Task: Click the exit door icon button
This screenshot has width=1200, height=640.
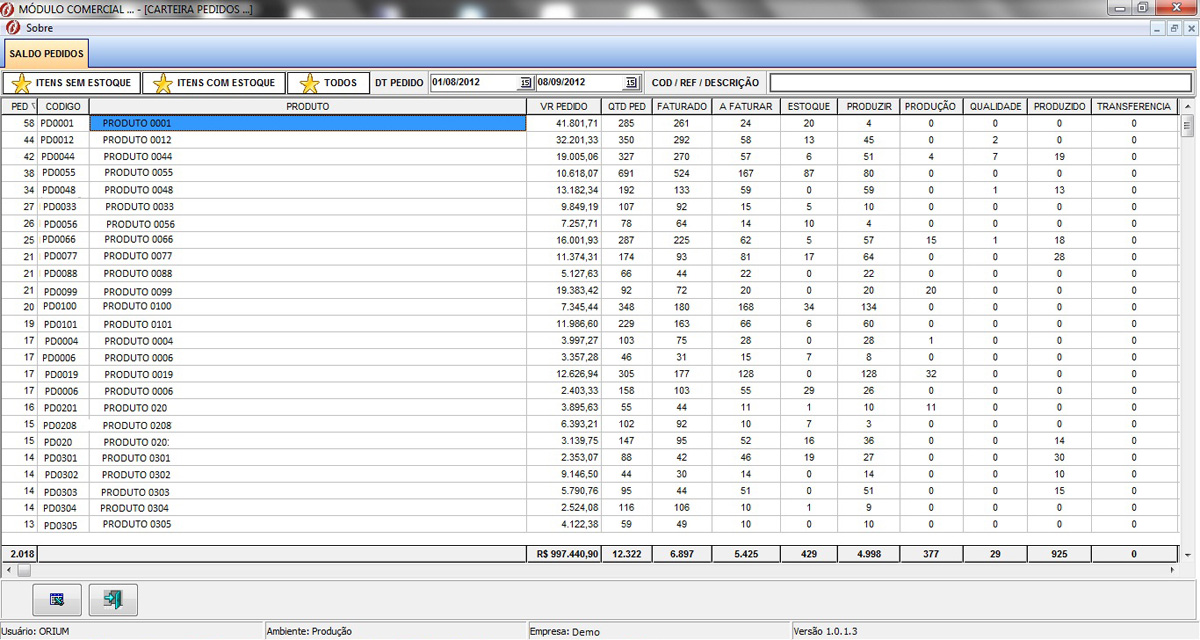Action: (x=113, y=600)
